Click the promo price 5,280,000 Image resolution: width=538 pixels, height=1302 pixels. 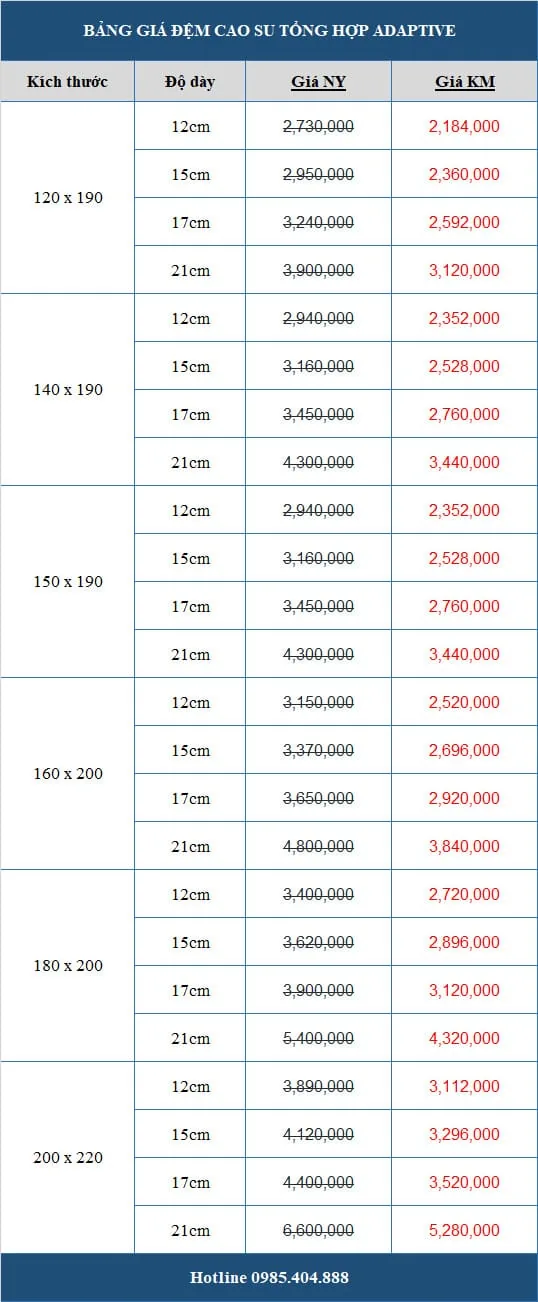[x=464, y=1230]
